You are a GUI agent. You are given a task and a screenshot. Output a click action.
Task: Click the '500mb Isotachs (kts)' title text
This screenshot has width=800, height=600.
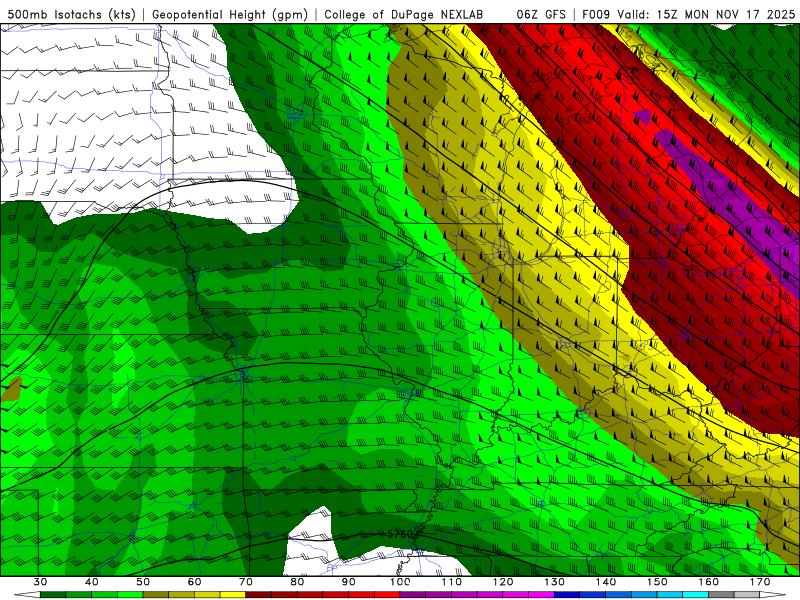(72, 14)
